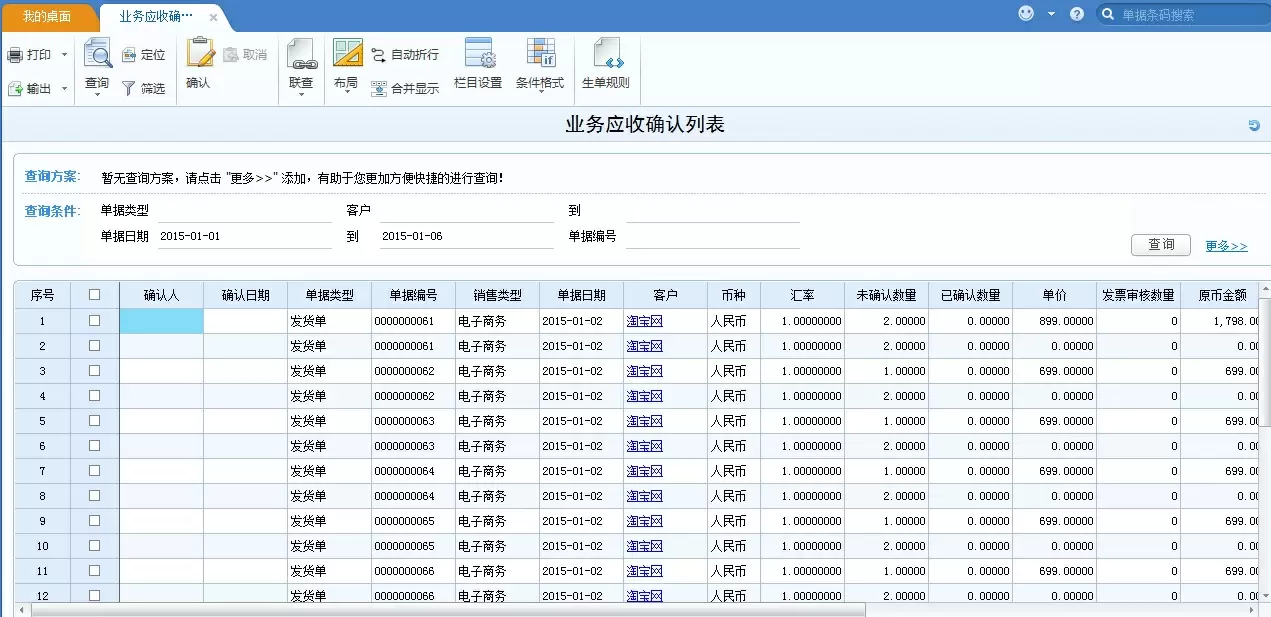The image size is (1271, 617).
Task: Click the 单据类型 input field
Action: 245,211
